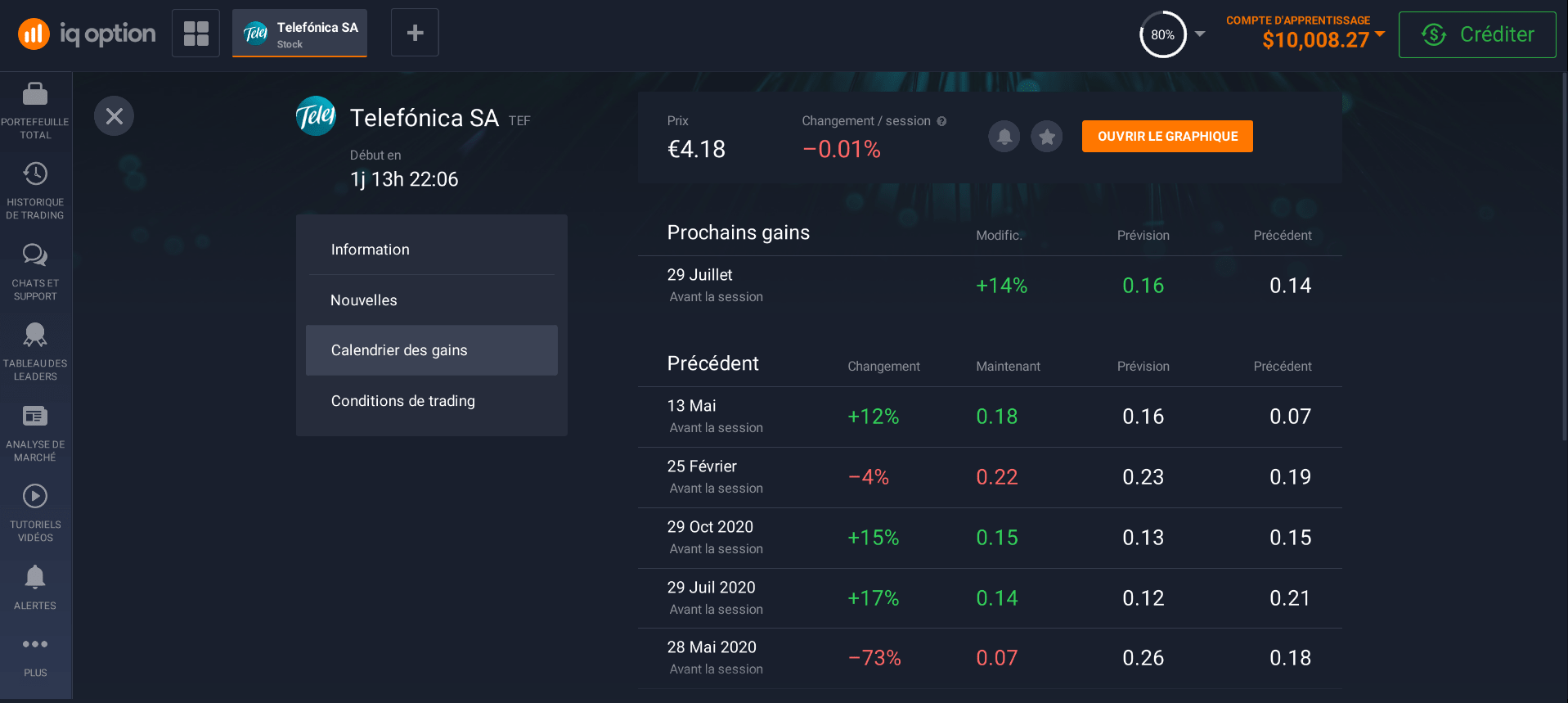The height and width of the screenshot is (703, 1568).
Task: Click the +14% modification value
Action: point(1001,286)
